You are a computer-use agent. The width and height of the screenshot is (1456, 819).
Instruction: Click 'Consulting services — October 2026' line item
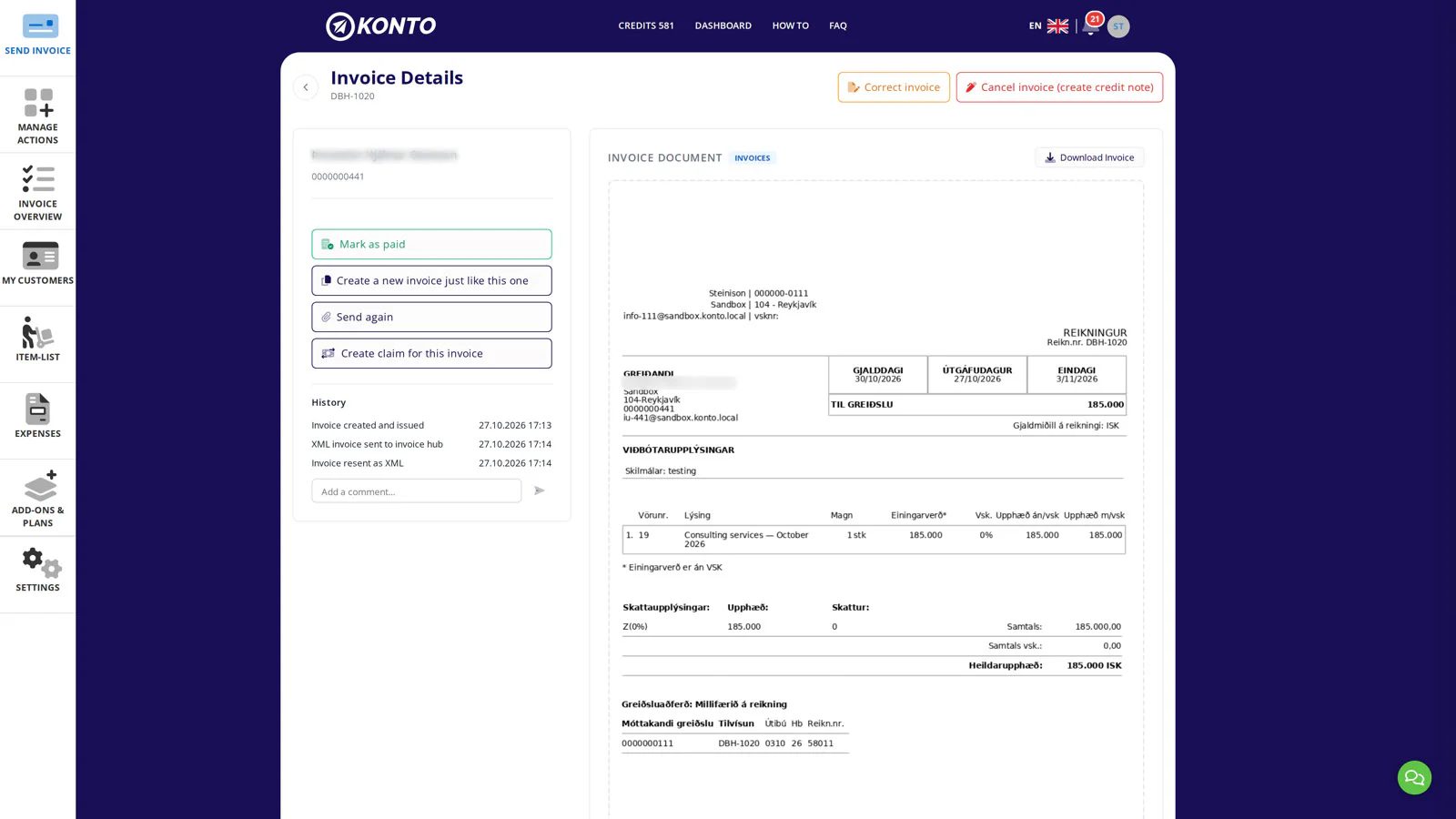click(874, 540)
